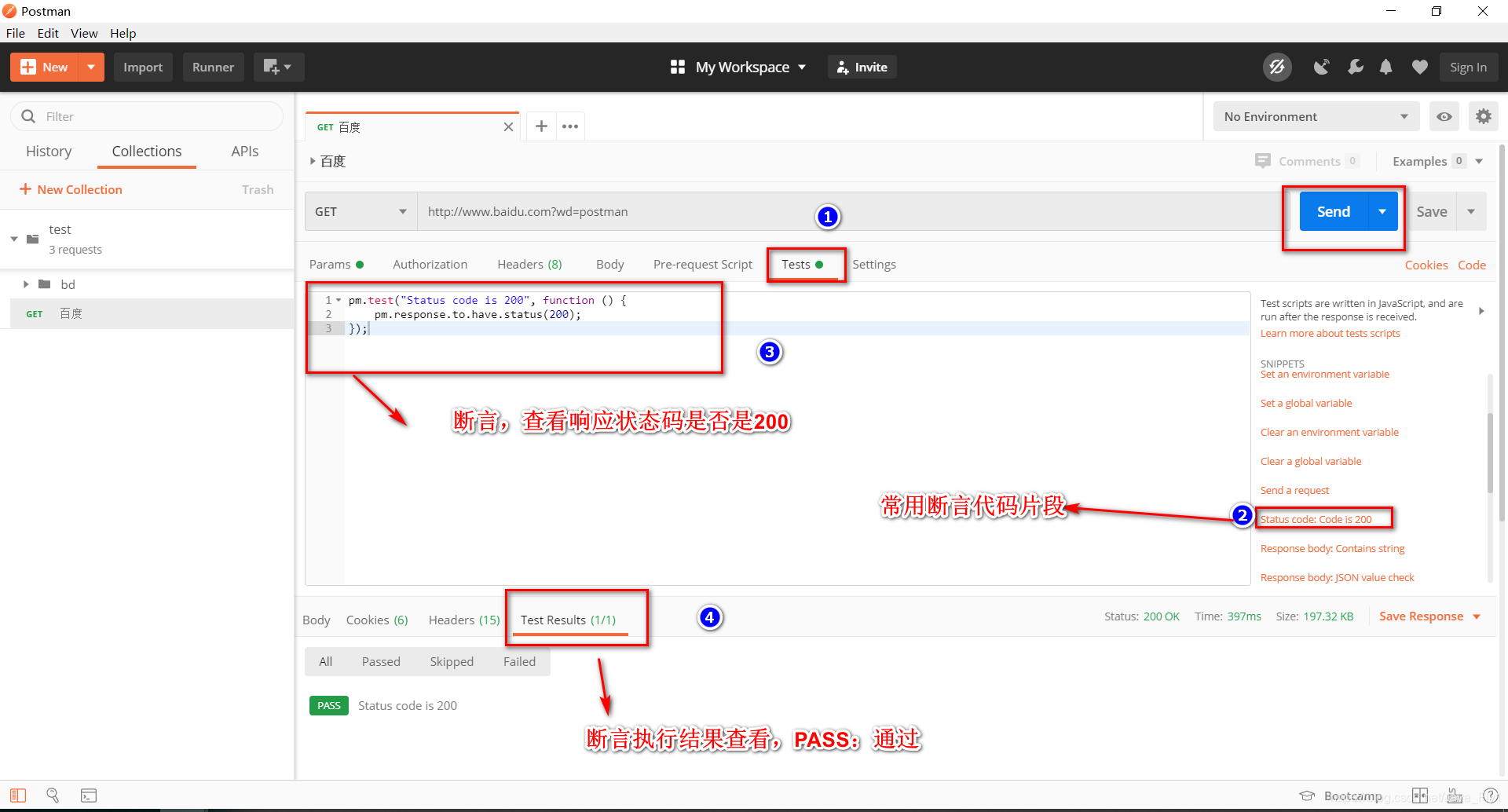This screenshot has width=1508, height=812.
Task: Toggle sidebar icon in status bar
Action: coord(18,796)
